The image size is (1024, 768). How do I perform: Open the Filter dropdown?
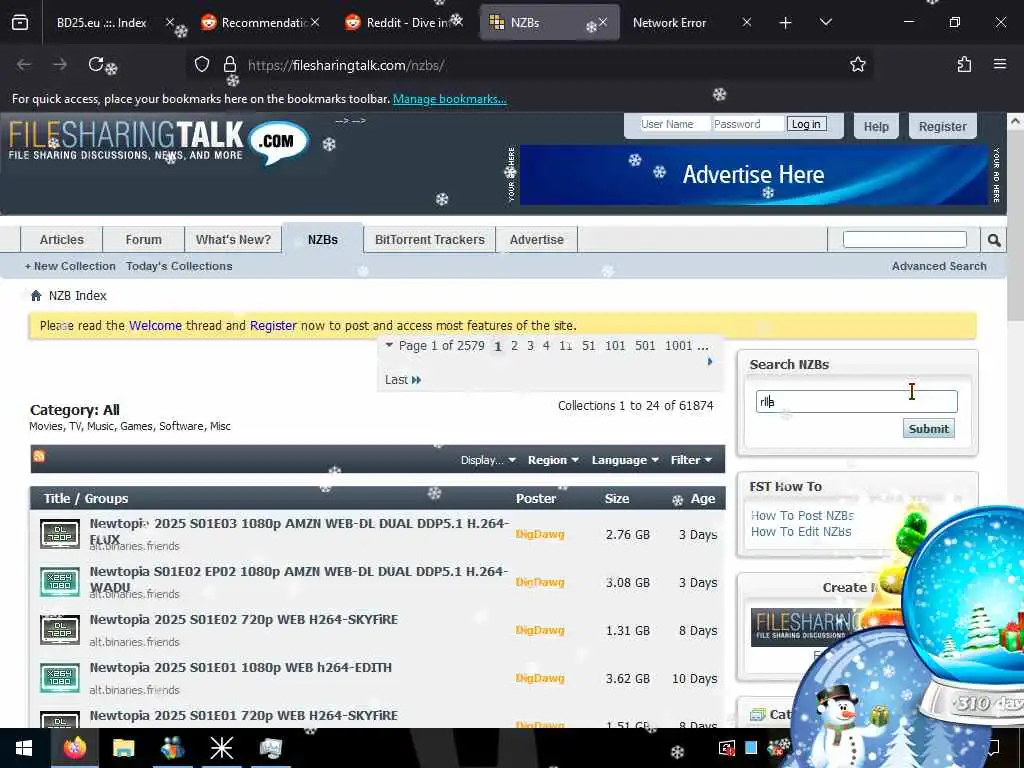point(691,460)
